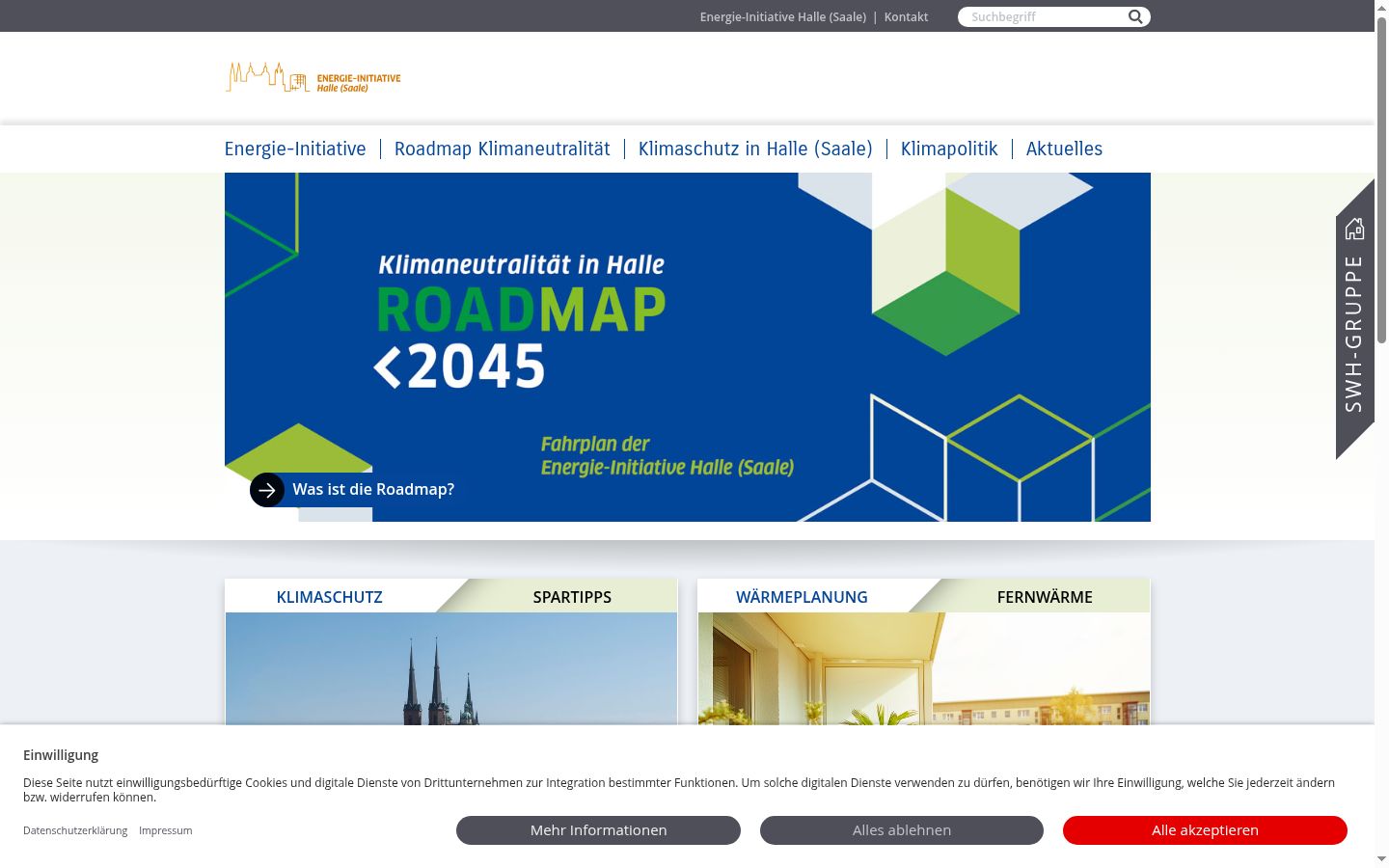
Task: Open Klimaschutz in Halle (Saale) menu
Action: (755, 149)
